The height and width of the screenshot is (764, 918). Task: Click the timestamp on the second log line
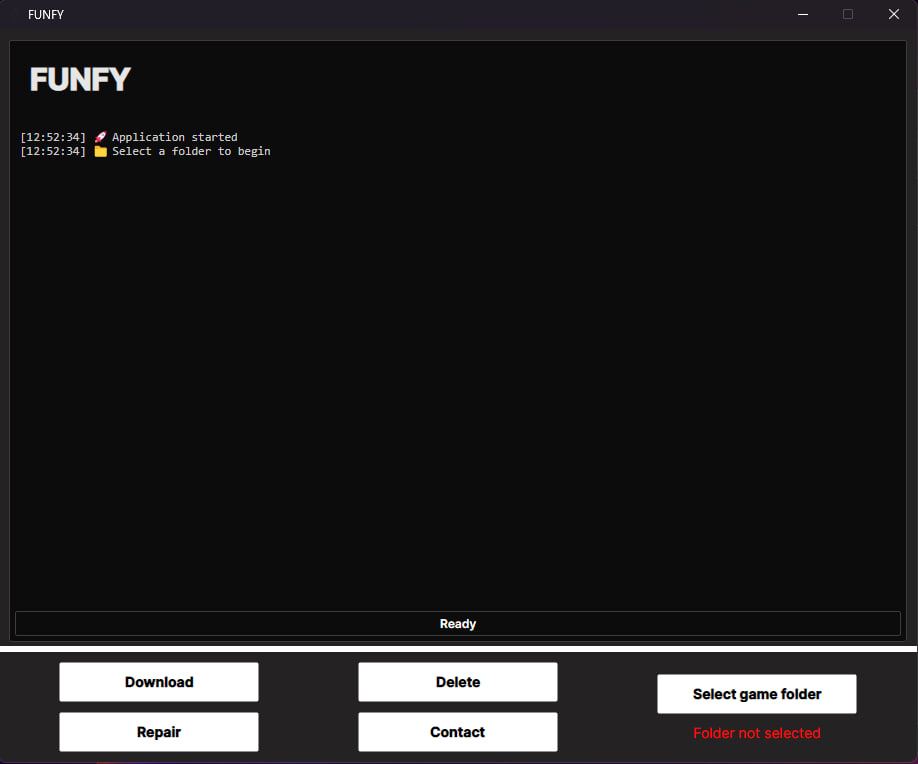click(x=53, y=152)
